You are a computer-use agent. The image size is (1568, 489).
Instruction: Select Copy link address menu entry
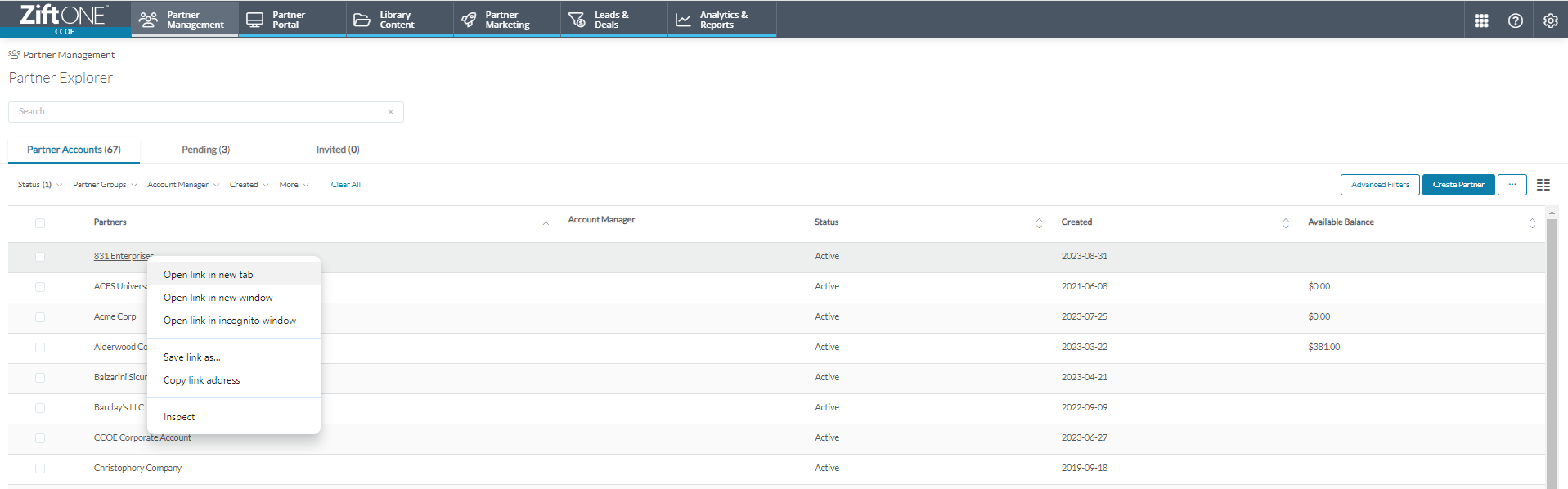[233, 380]
